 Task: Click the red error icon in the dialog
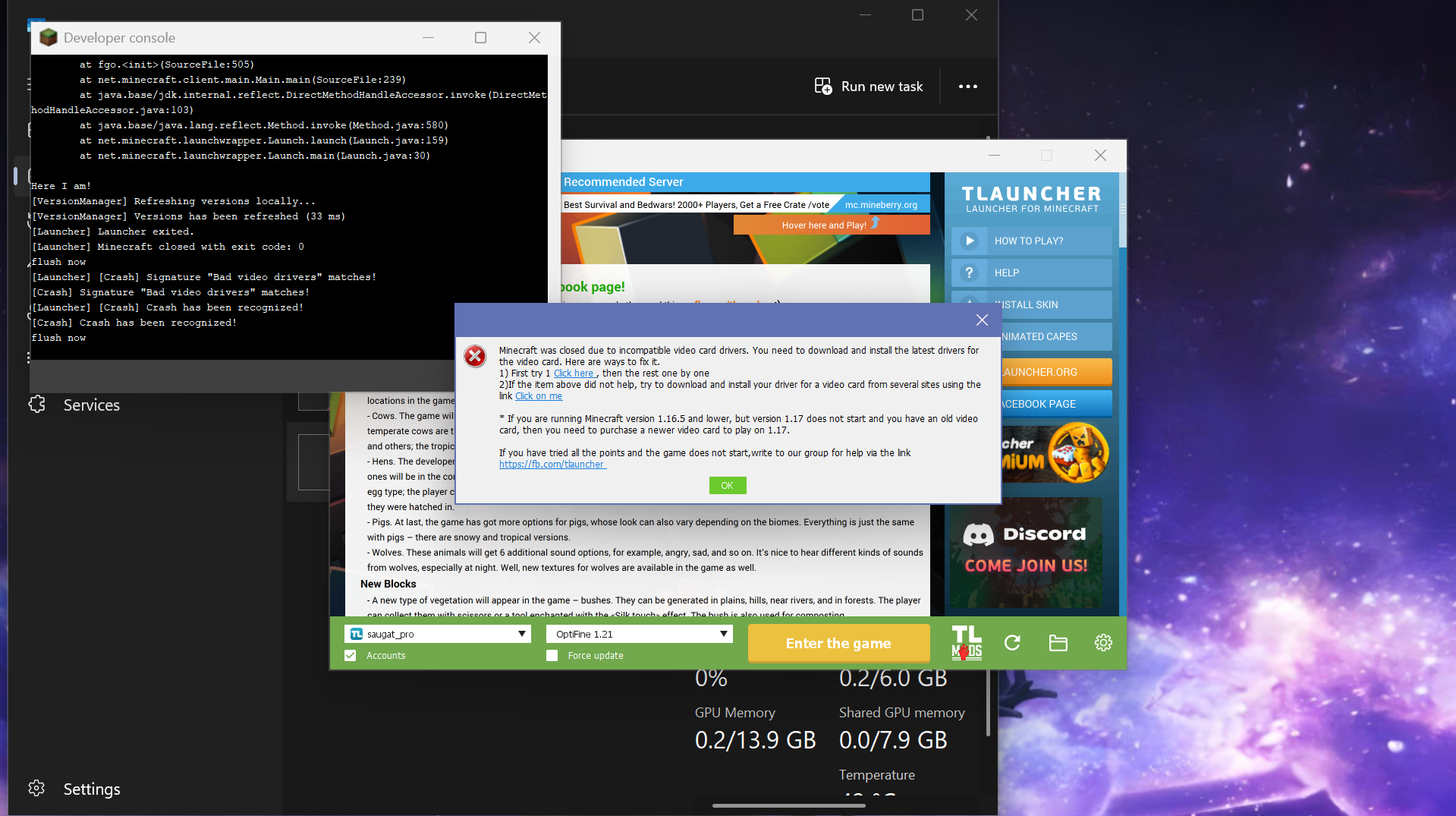(475, 356)
